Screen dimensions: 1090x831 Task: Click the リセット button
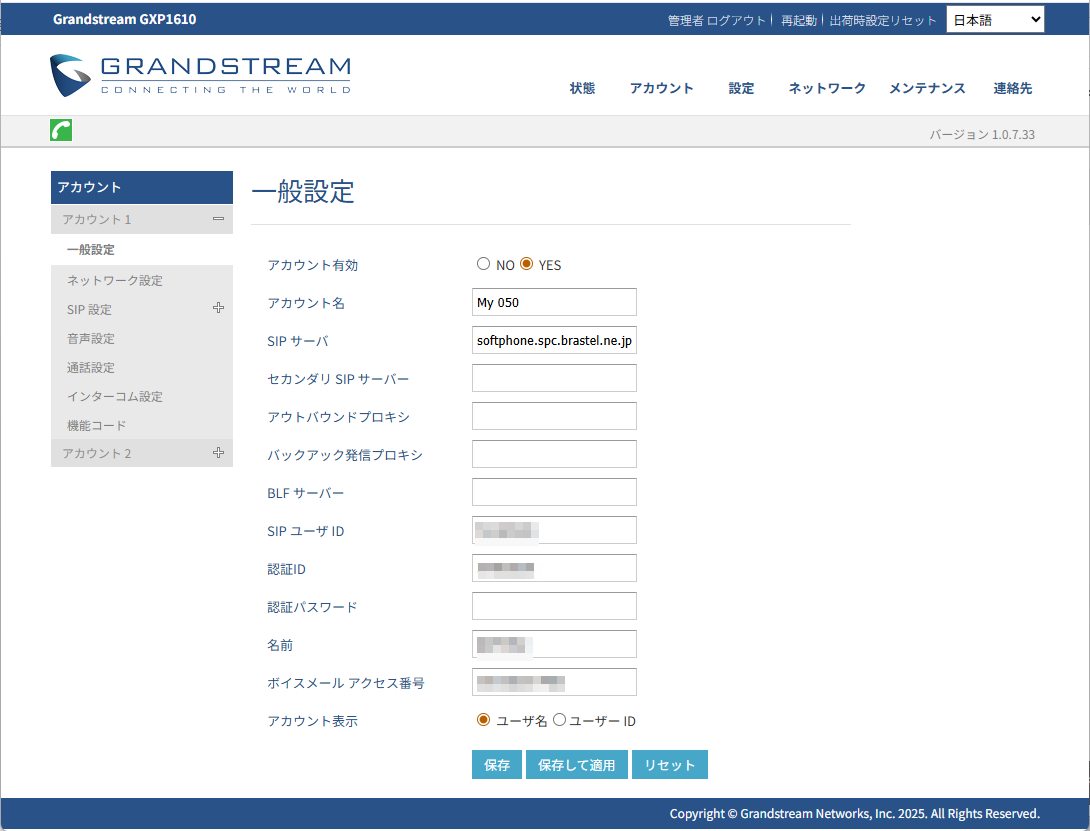point(669,764)
